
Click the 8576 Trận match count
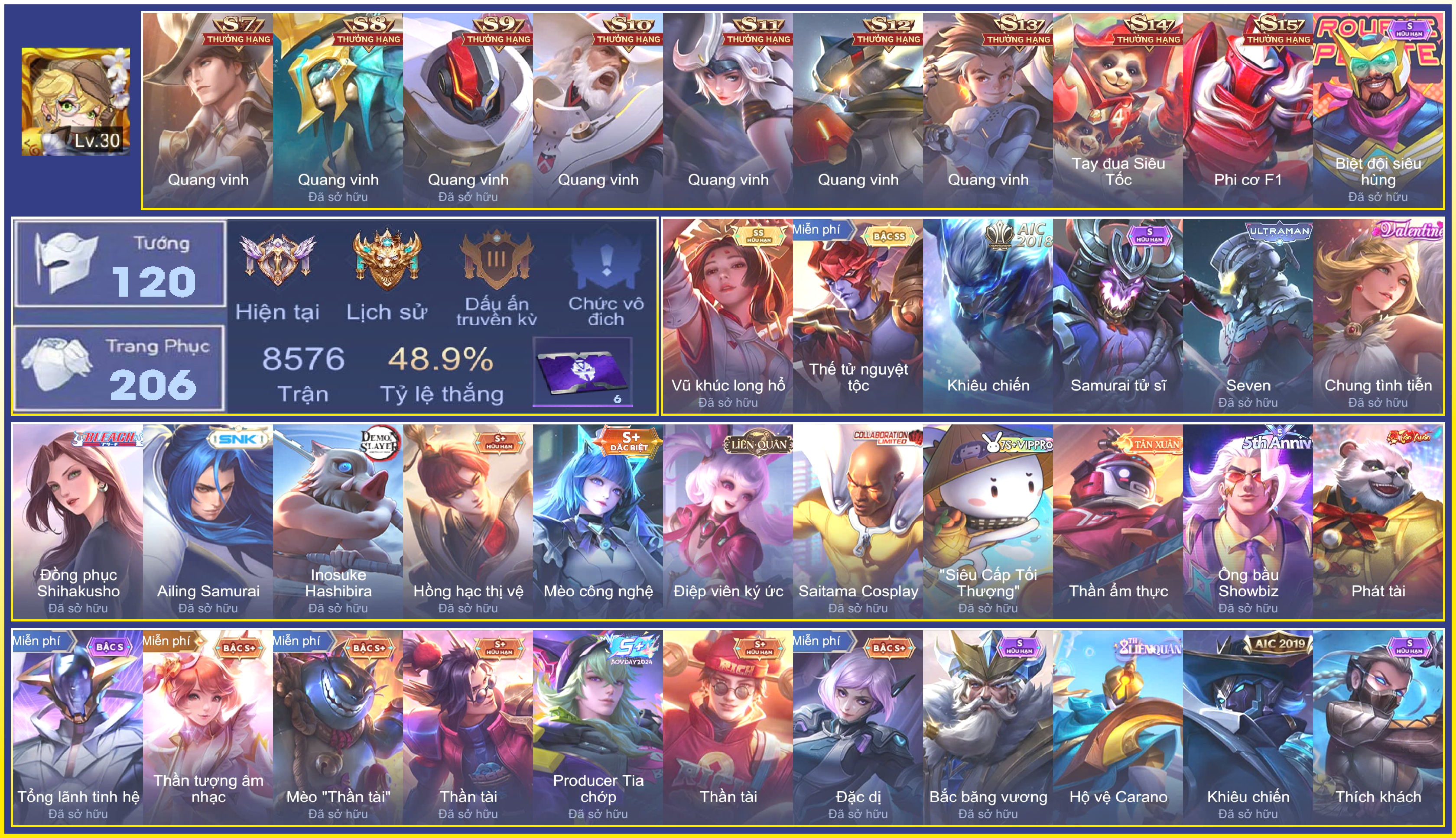(x=303, y=374)
